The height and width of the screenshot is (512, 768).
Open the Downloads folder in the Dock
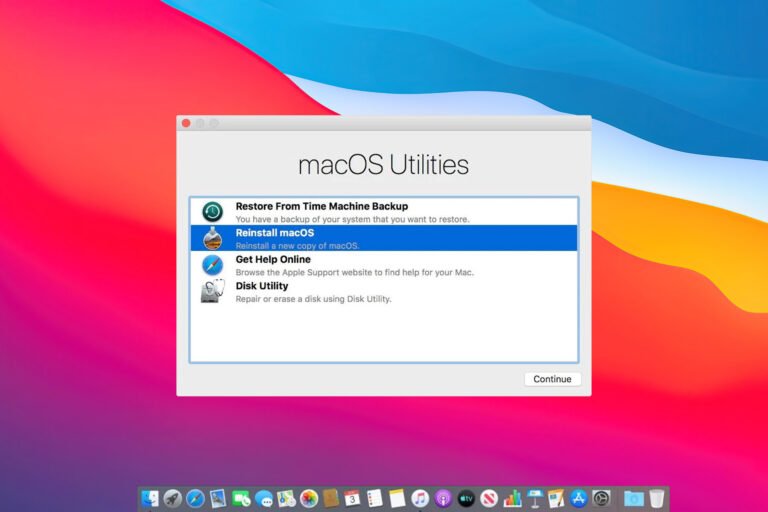click(x=634, y=499)
